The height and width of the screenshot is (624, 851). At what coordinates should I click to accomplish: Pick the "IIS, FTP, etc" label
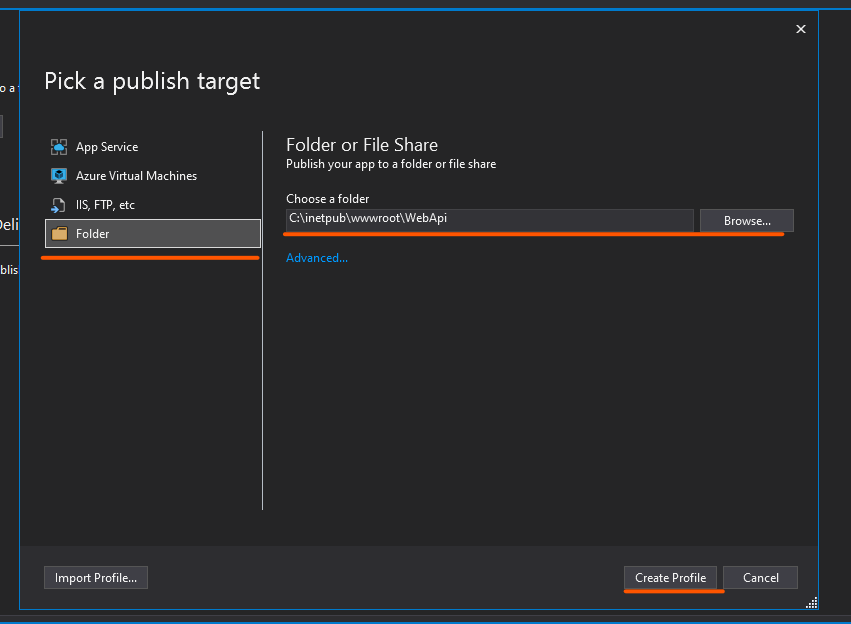tap(105, 205)
